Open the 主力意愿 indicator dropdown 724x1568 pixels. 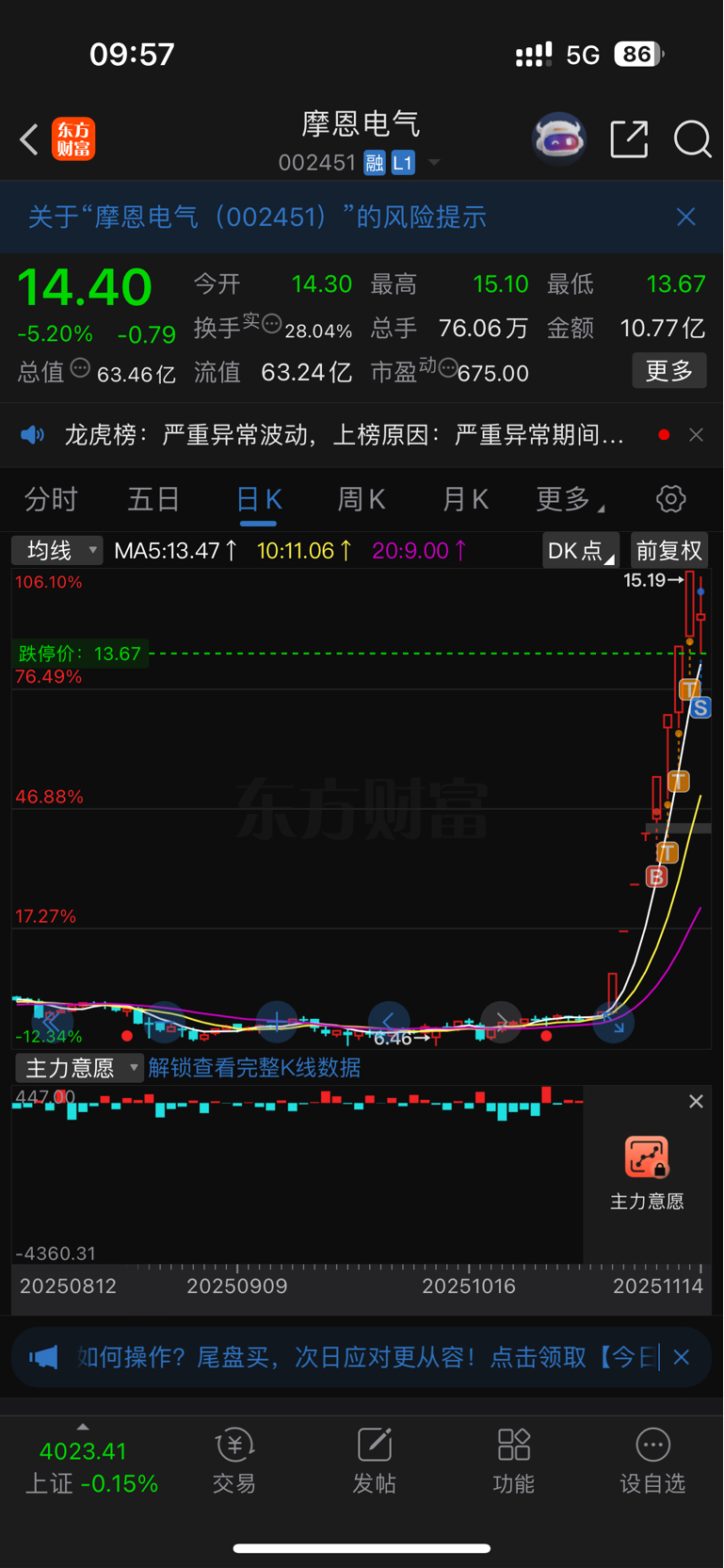(x=79, y=1068)
